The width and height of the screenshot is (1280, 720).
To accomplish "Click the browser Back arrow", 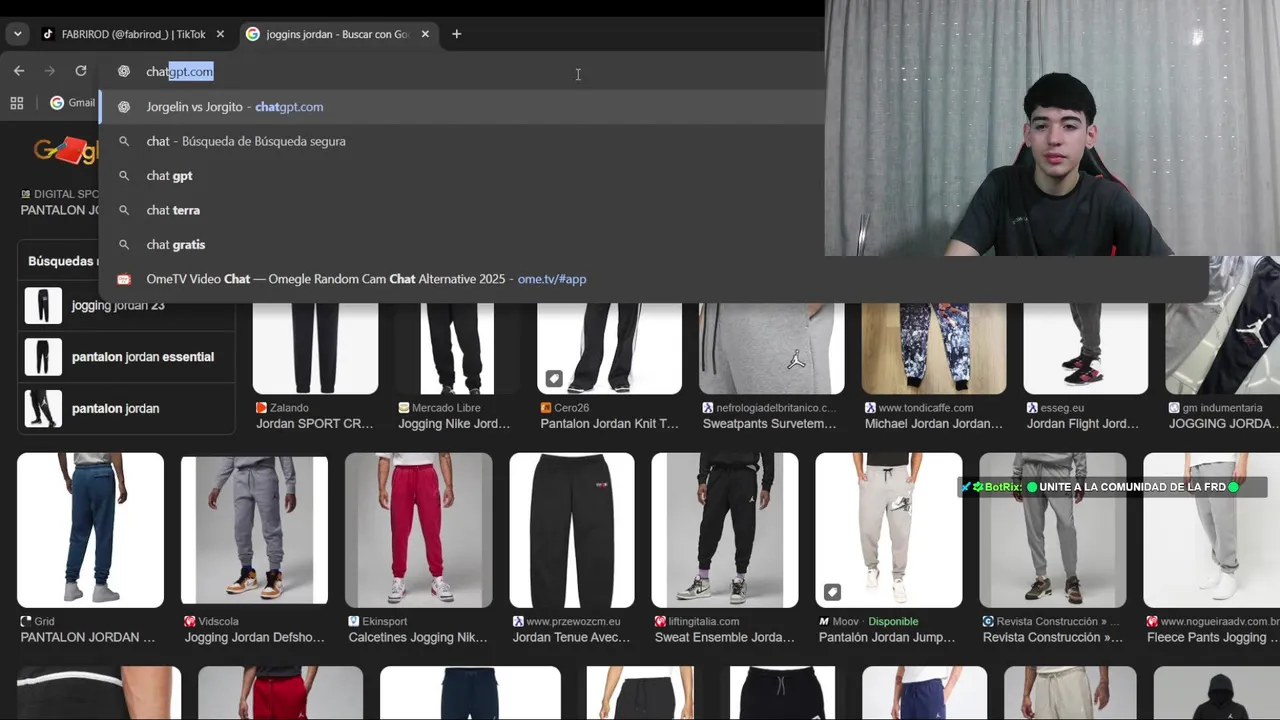I will 19,71.
